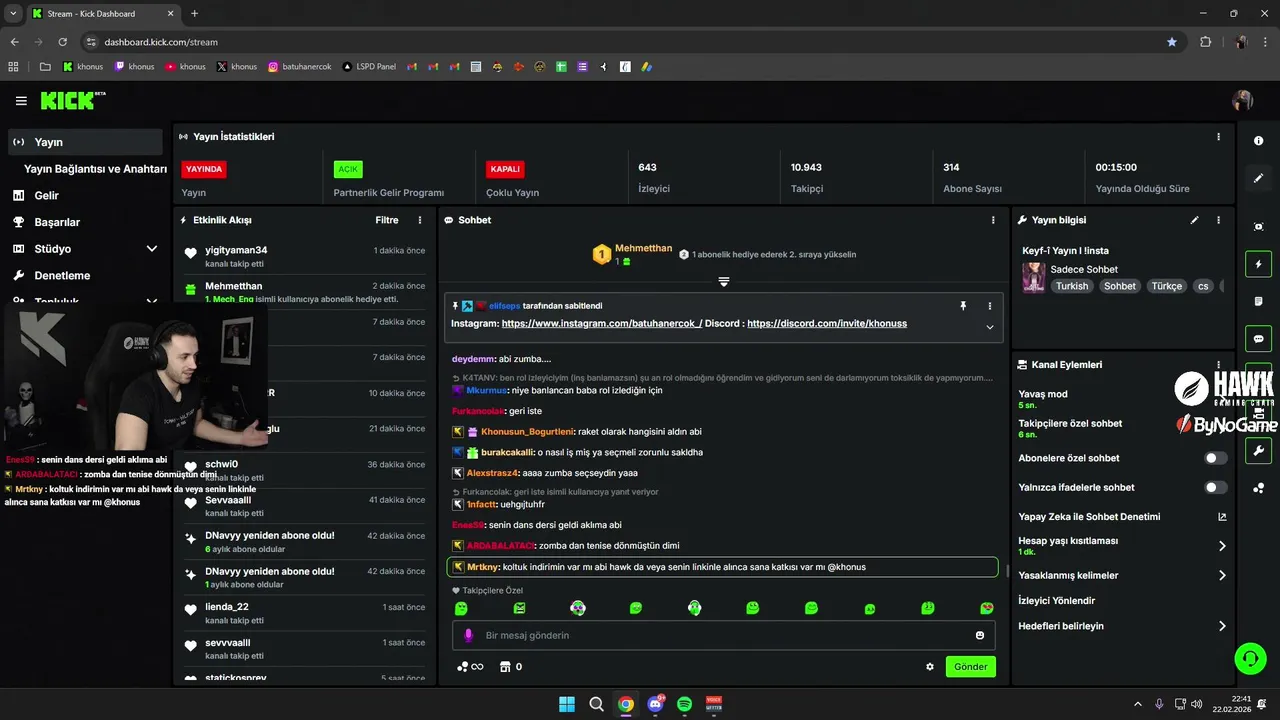Open external link icon for Yapay Zeka denetimi

(1222, 517)
